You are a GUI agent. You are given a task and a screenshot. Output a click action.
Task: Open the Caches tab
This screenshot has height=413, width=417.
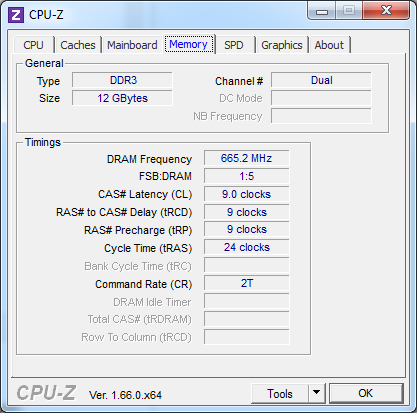click(78, 45)
